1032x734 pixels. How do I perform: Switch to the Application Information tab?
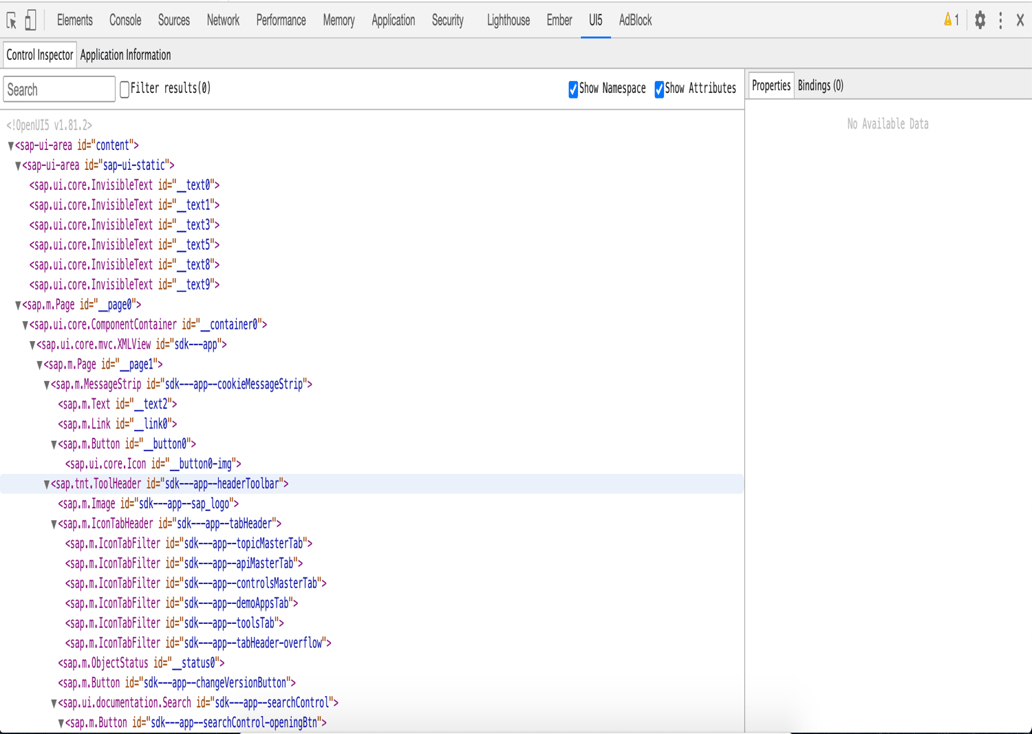click(125, 55)
